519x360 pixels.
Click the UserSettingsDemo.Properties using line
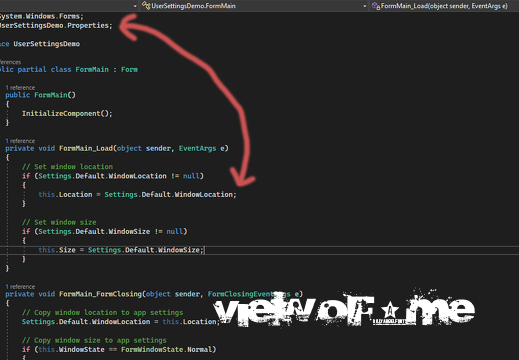pyautogui.click(x=56, y=25)
